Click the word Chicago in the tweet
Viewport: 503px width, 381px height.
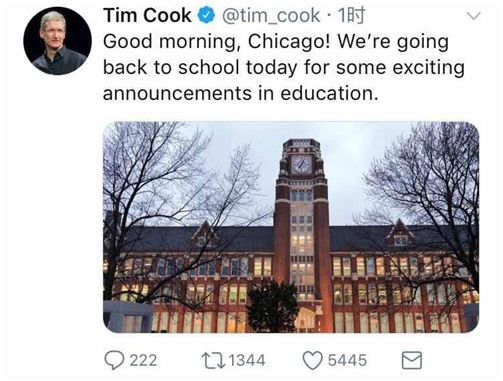(289, 42)
